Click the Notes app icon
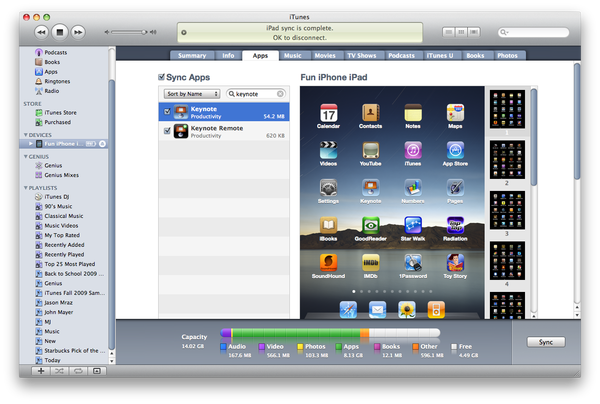600x404 pixels. pos(413,113)
